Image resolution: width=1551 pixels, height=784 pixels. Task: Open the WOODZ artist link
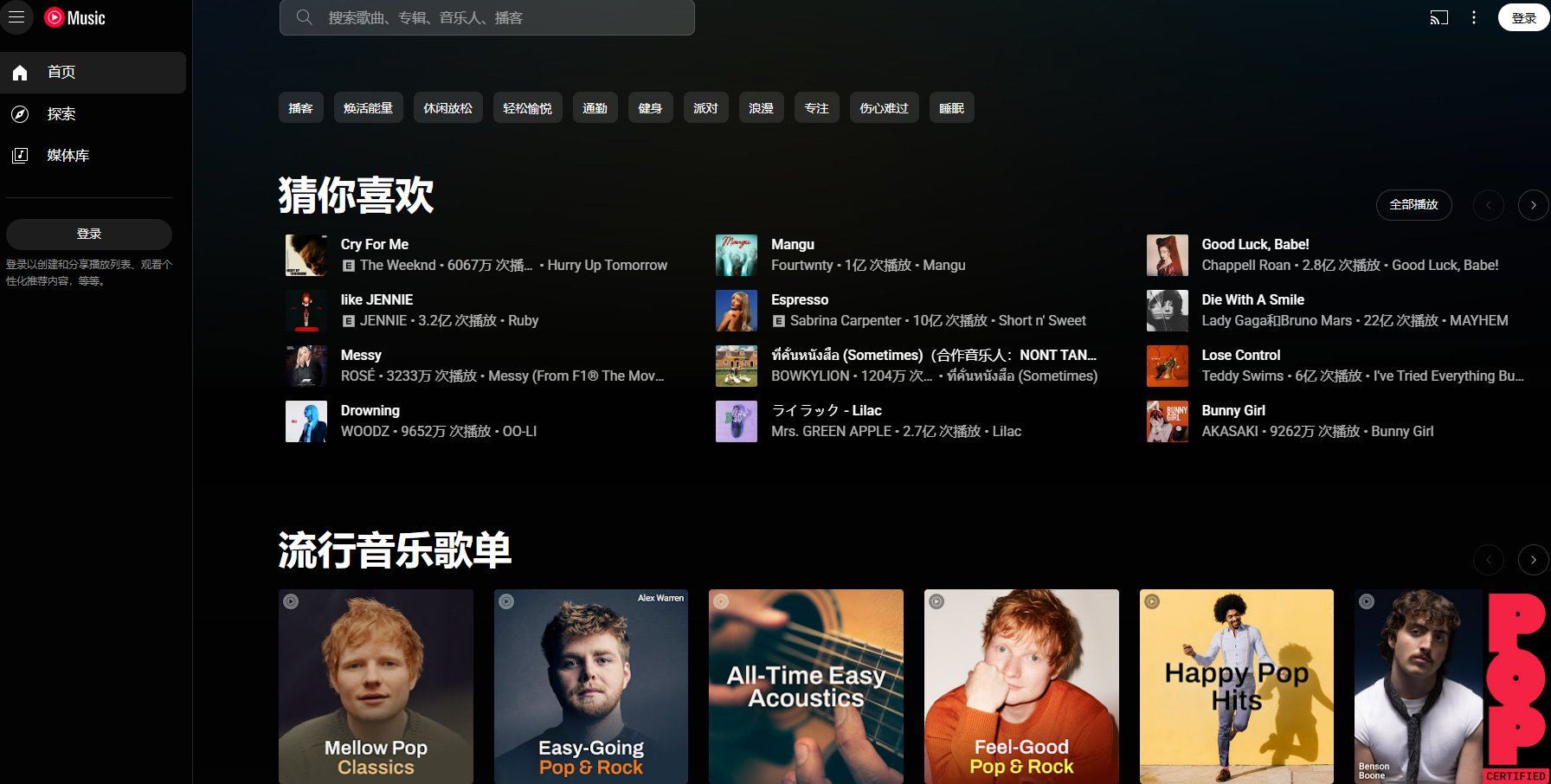[365, 432]
